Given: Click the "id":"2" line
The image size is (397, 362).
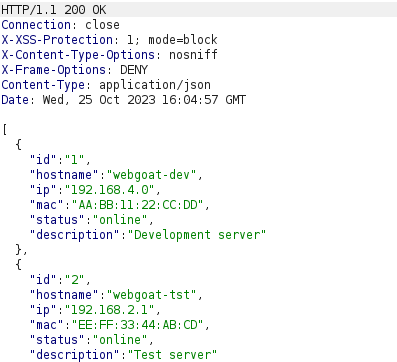Looking at the screenshot, I should 60,280.
